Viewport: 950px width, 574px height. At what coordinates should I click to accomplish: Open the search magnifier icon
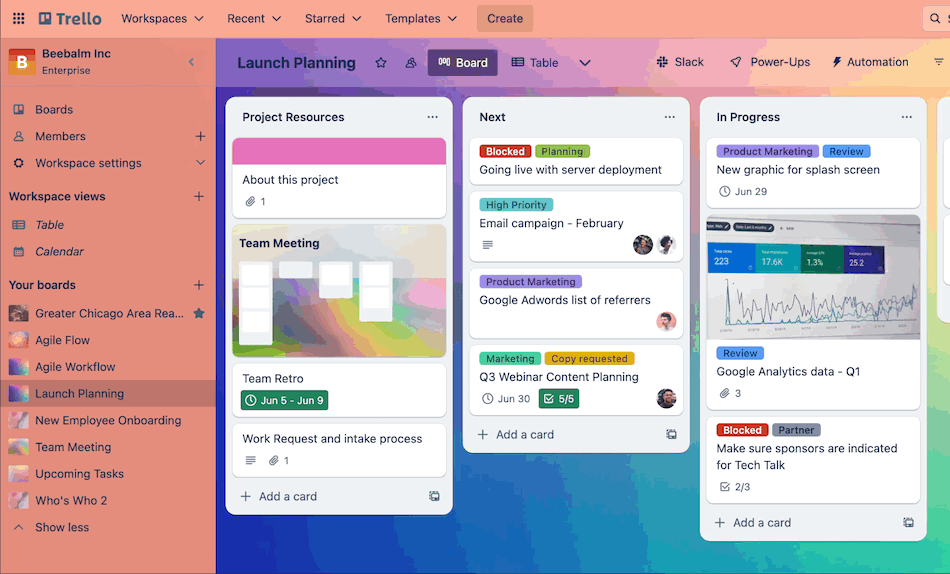click(935, 18)
